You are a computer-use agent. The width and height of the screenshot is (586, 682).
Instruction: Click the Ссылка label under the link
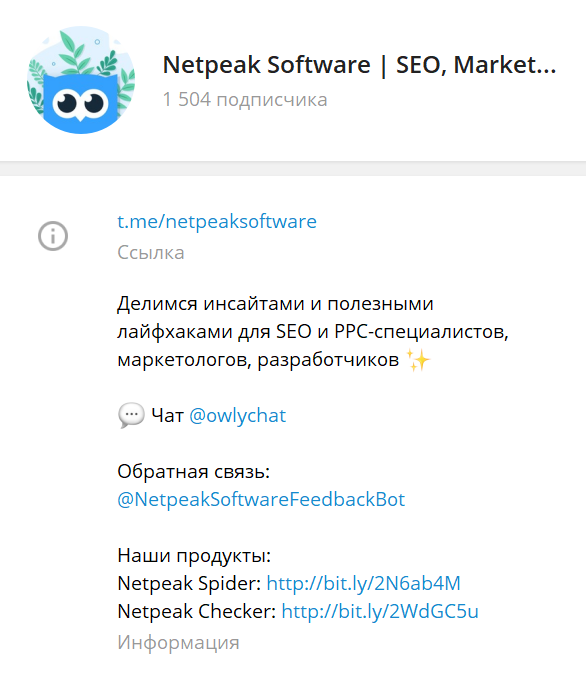[x=151, y=253]
